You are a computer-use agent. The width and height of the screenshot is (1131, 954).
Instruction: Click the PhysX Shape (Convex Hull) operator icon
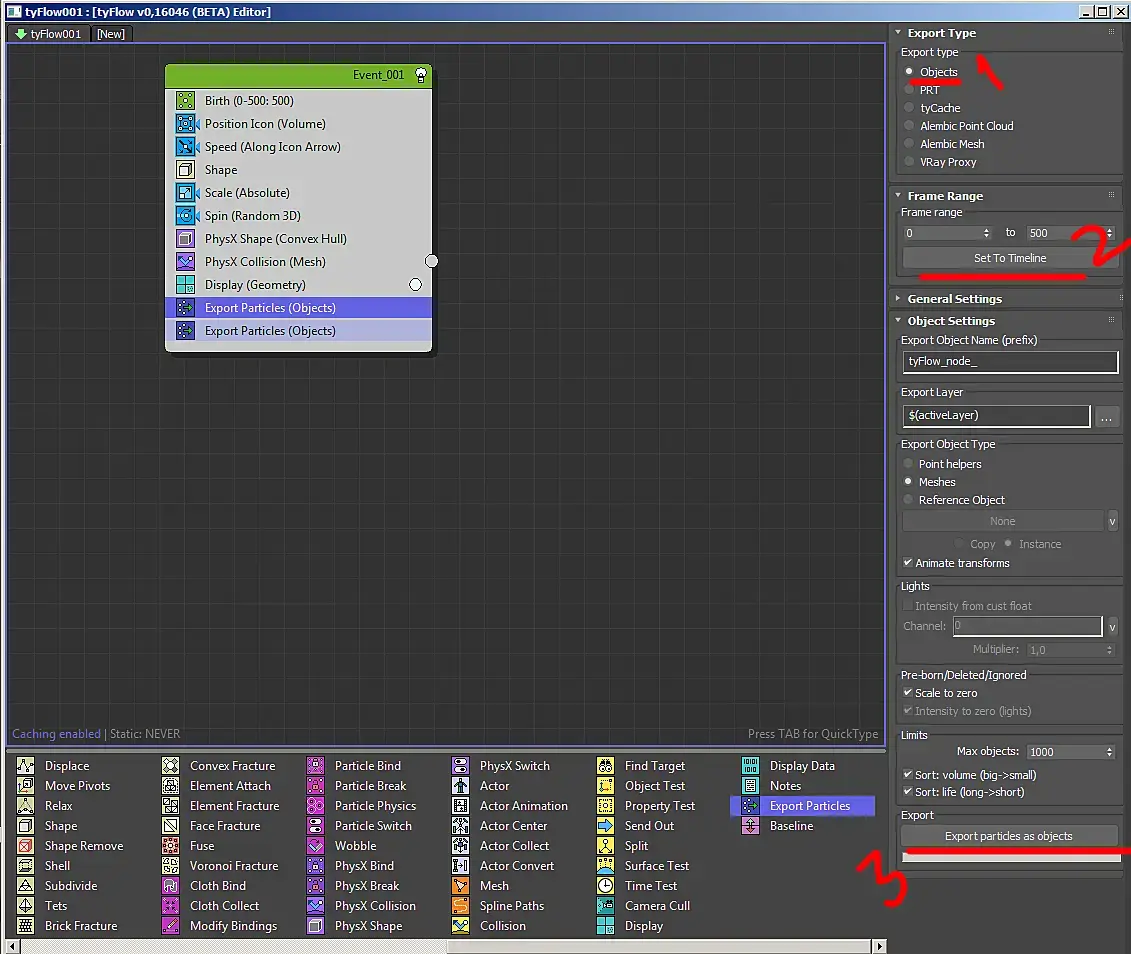(x=185, y=239)
